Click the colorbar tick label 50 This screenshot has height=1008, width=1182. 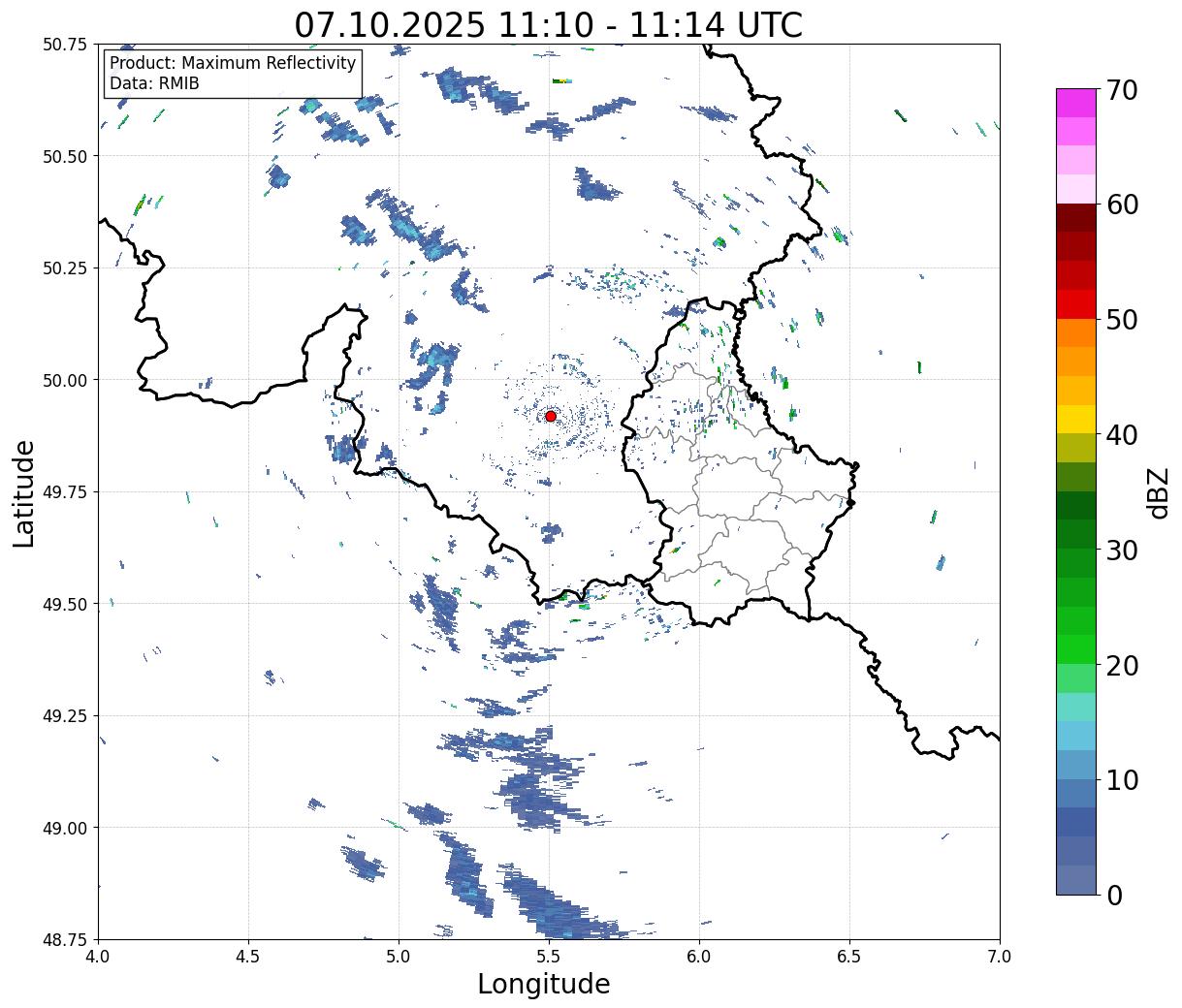click(1122, 320)
